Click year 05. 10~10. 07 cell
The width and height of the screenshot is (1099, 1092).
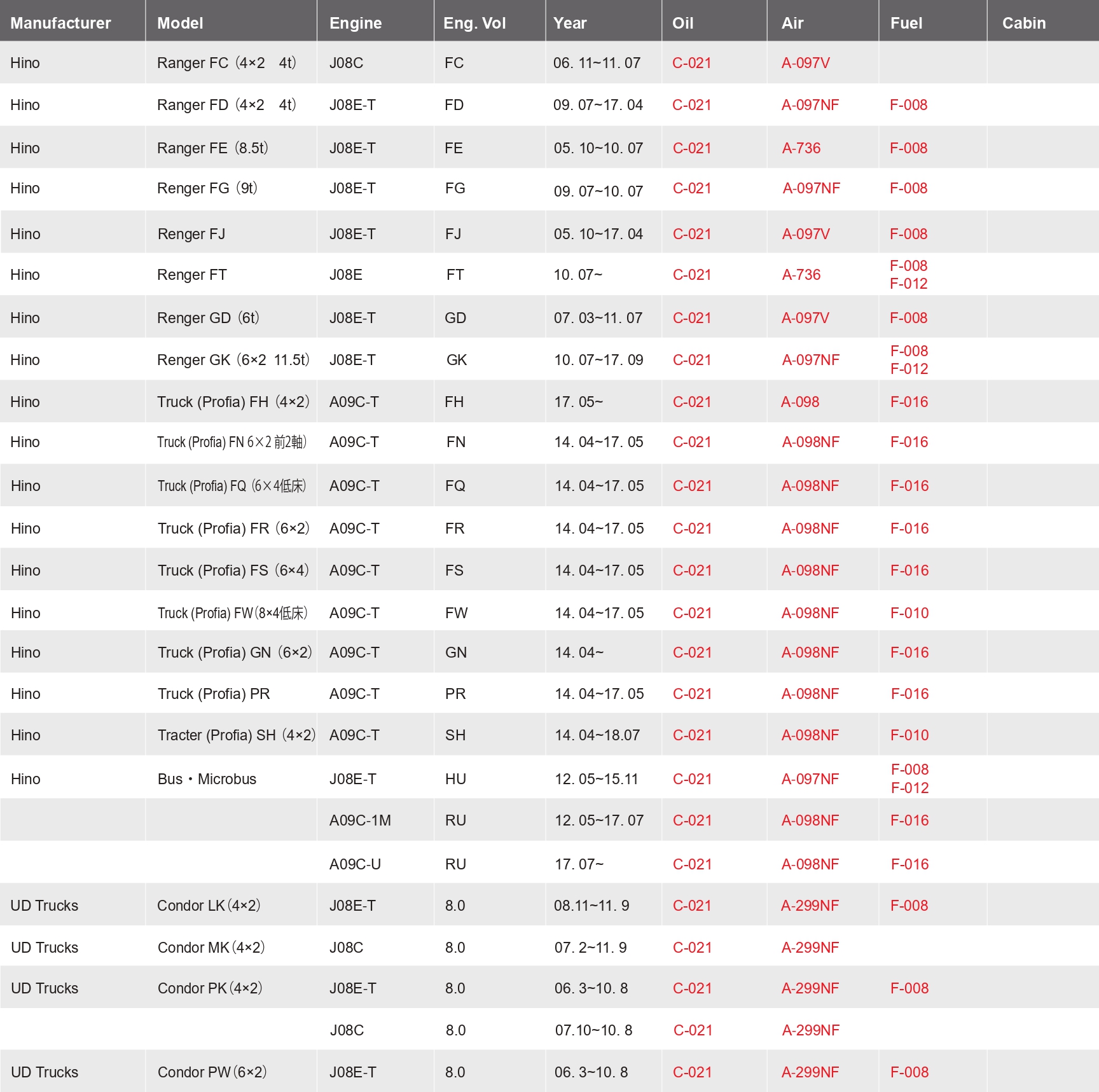[x=598, y=148]
